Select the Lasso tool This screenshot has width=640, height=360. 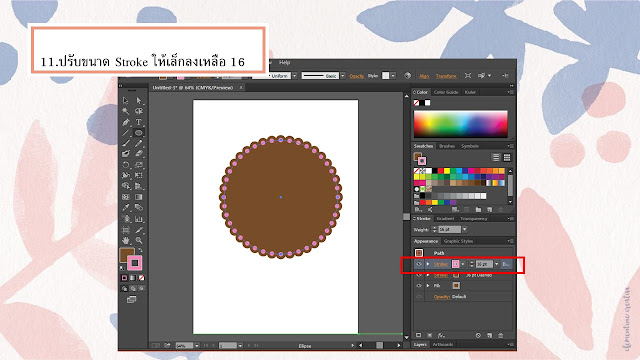point(139,111)
